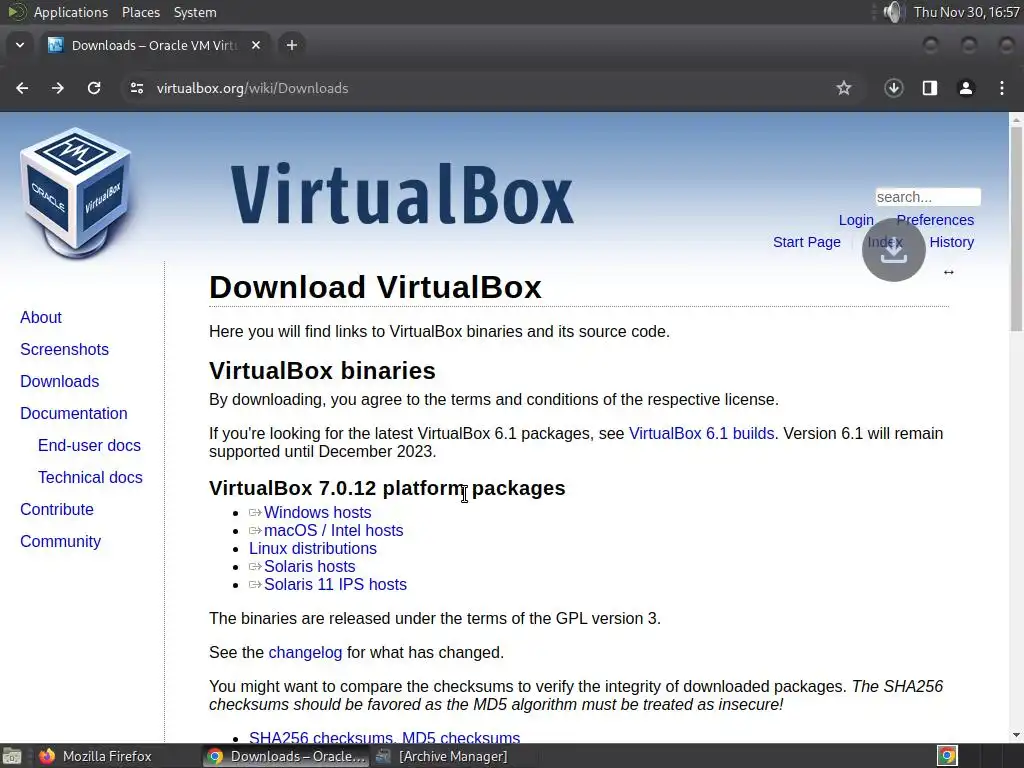Select Downloads – Oracle taskbar window button
This screenshot has width=1024, height=768.
click(285, 756)
